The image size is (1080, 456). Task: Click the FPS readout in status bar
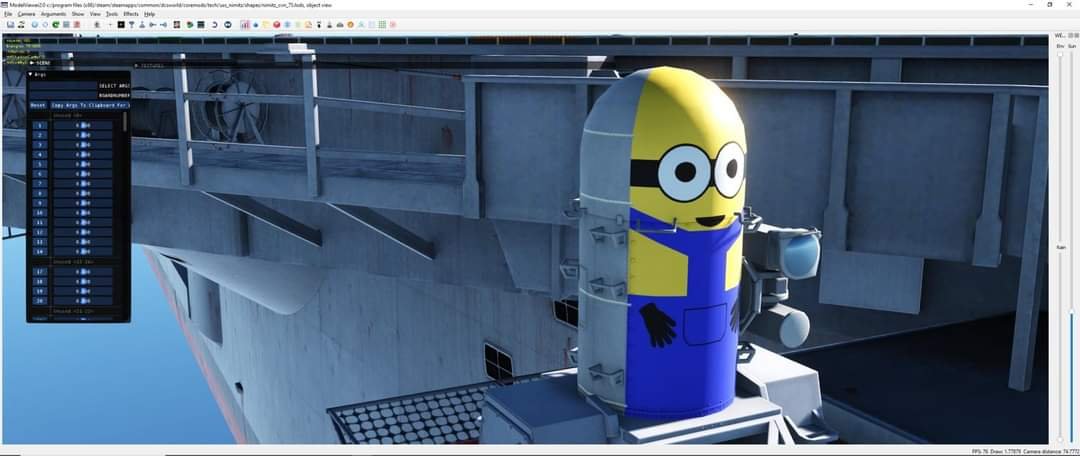[x=979, y=451]
